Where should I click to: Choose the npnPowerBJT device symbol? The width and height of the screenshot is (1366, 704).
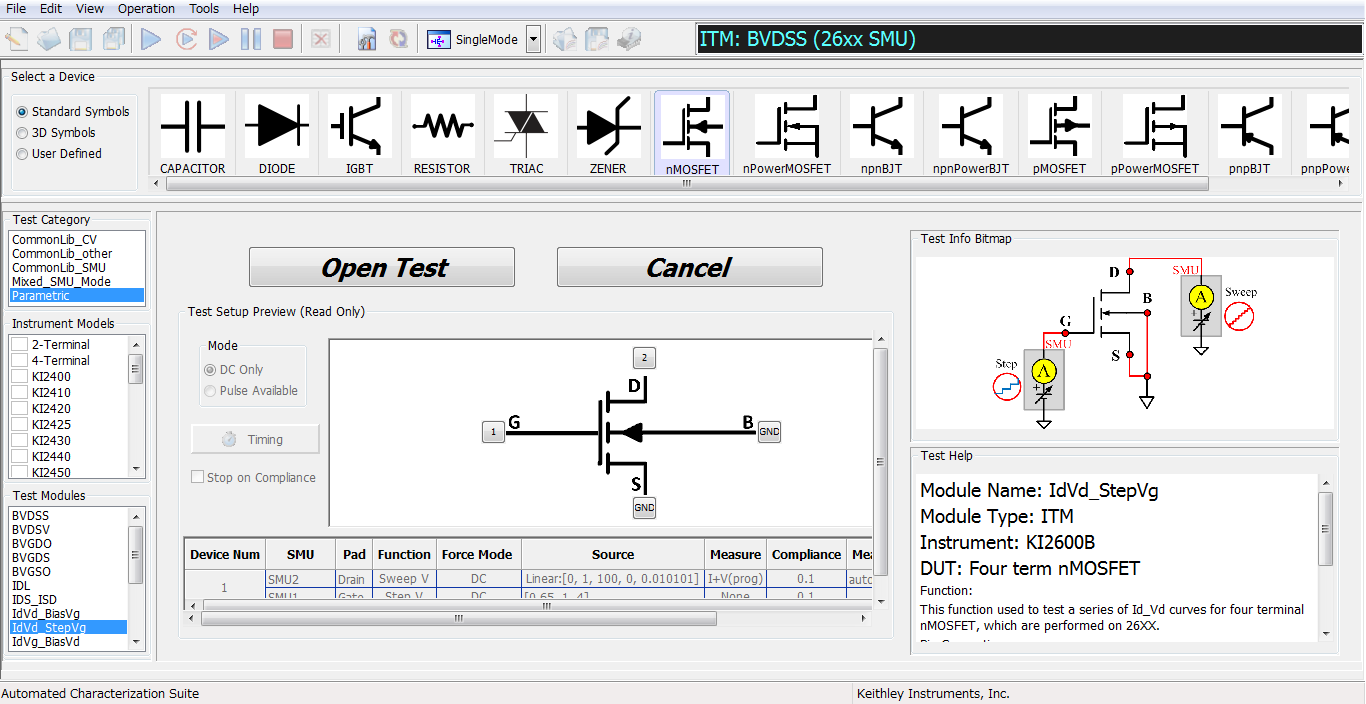click(971, 134)
